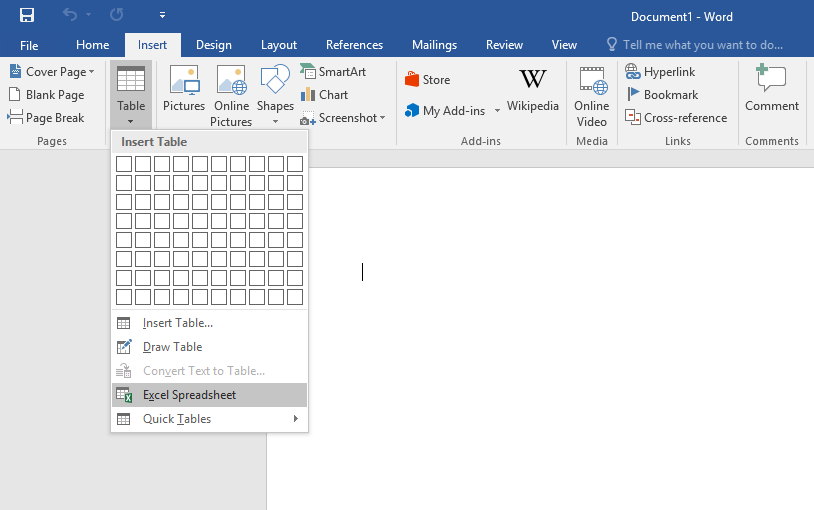Click the Tell me what you want to do box

pos(696,45)
